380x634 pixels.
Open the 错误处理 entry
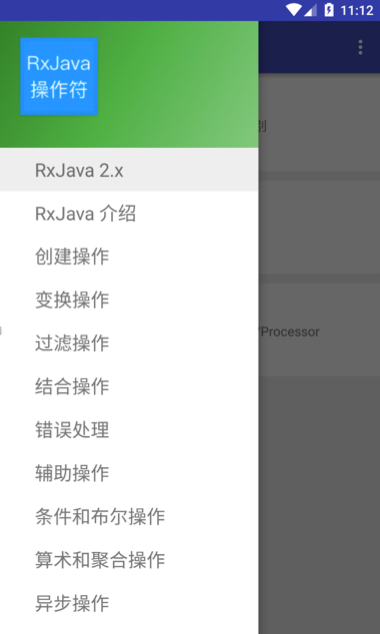click(x=129, y=429)
